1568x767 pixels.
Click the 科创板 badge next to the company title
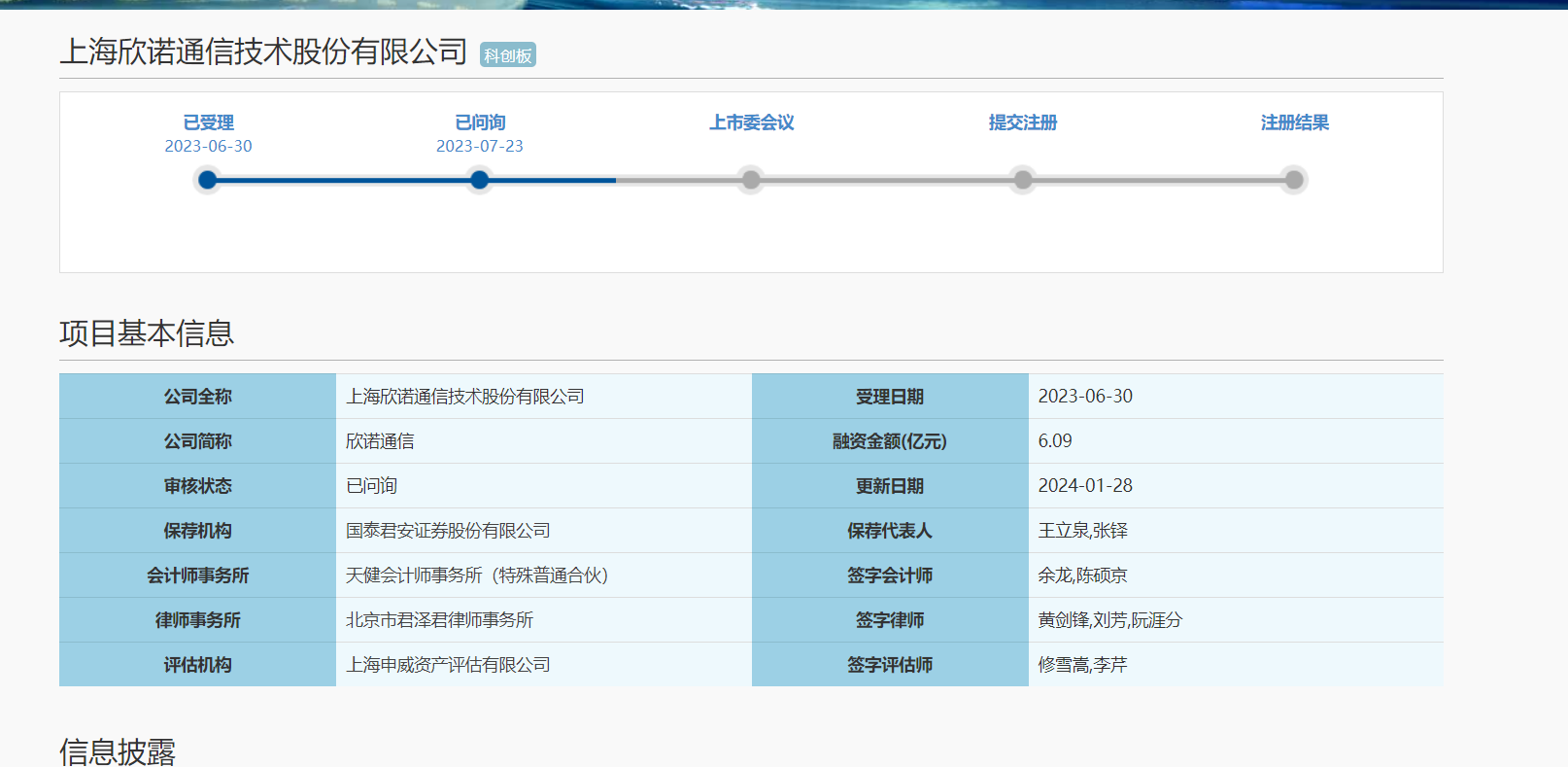[x=508, y=55]
